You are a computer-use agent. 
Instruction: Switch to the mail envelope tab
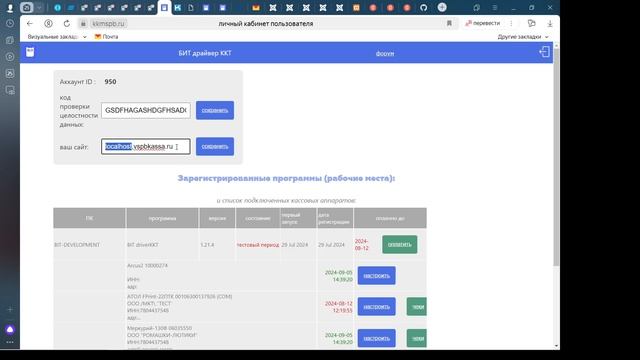(256, 7)
